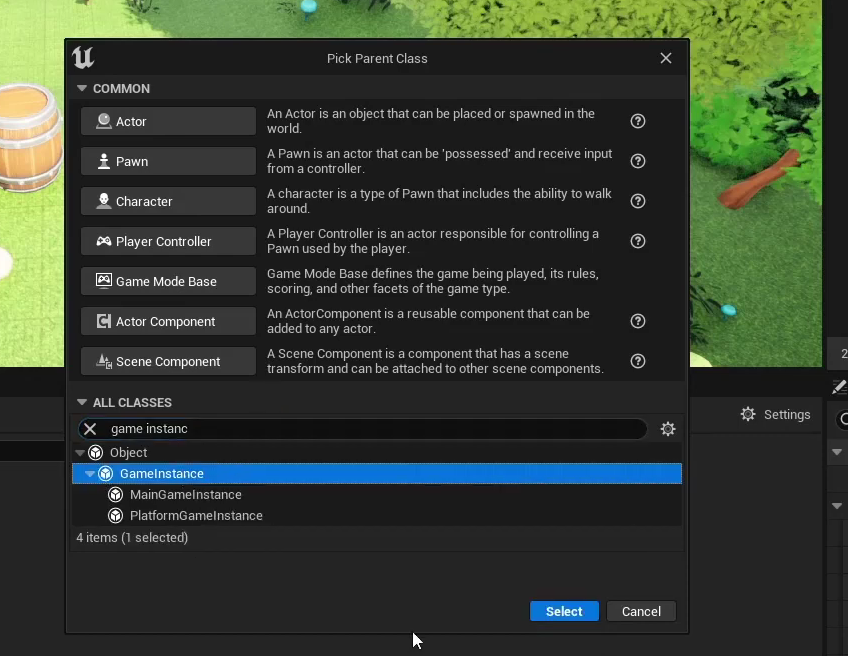The width and height of the screenshot is (848, 656).
Task: Click the pencil edit icon at right edge
Action: pos(839,387)
